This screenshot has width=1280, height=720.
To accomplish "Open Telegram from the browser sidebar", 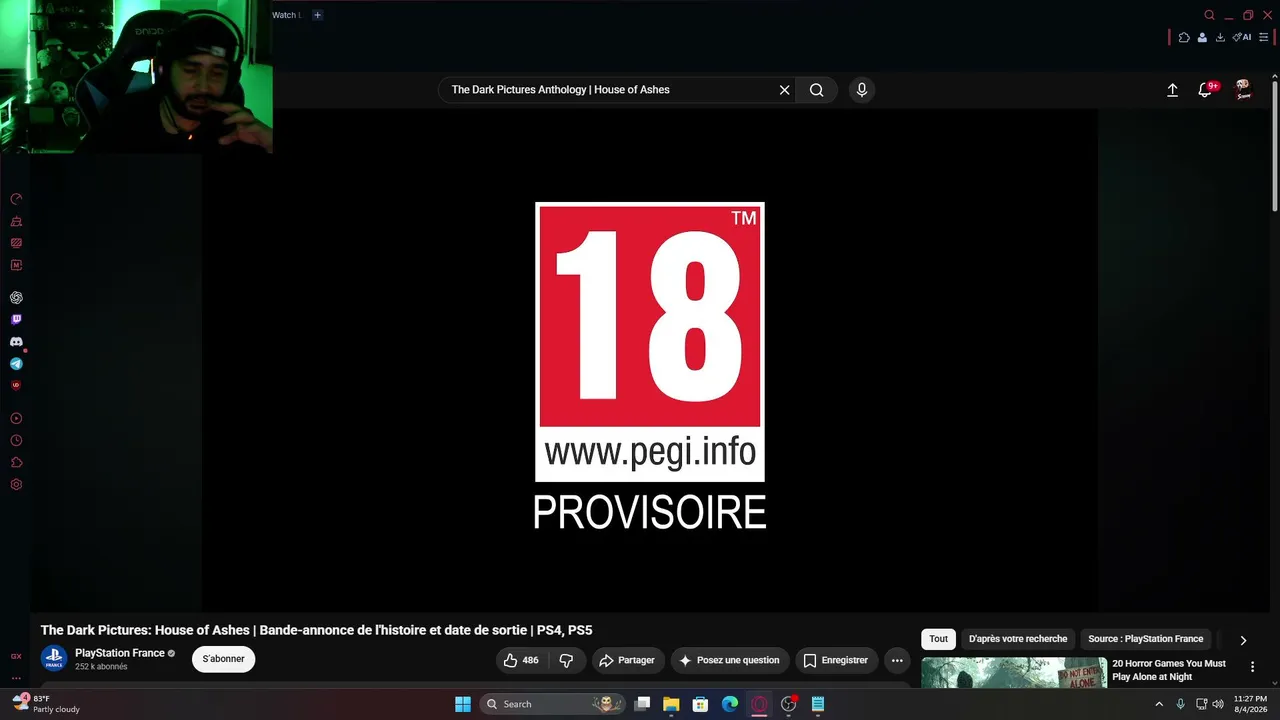I will (16, 364).
